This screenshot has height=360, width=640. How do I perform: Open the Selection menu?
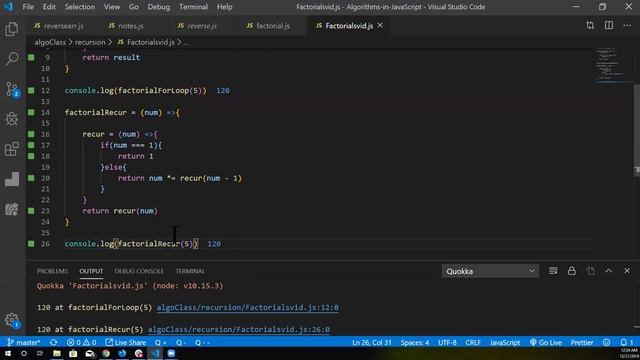click(x=80, y=7)
